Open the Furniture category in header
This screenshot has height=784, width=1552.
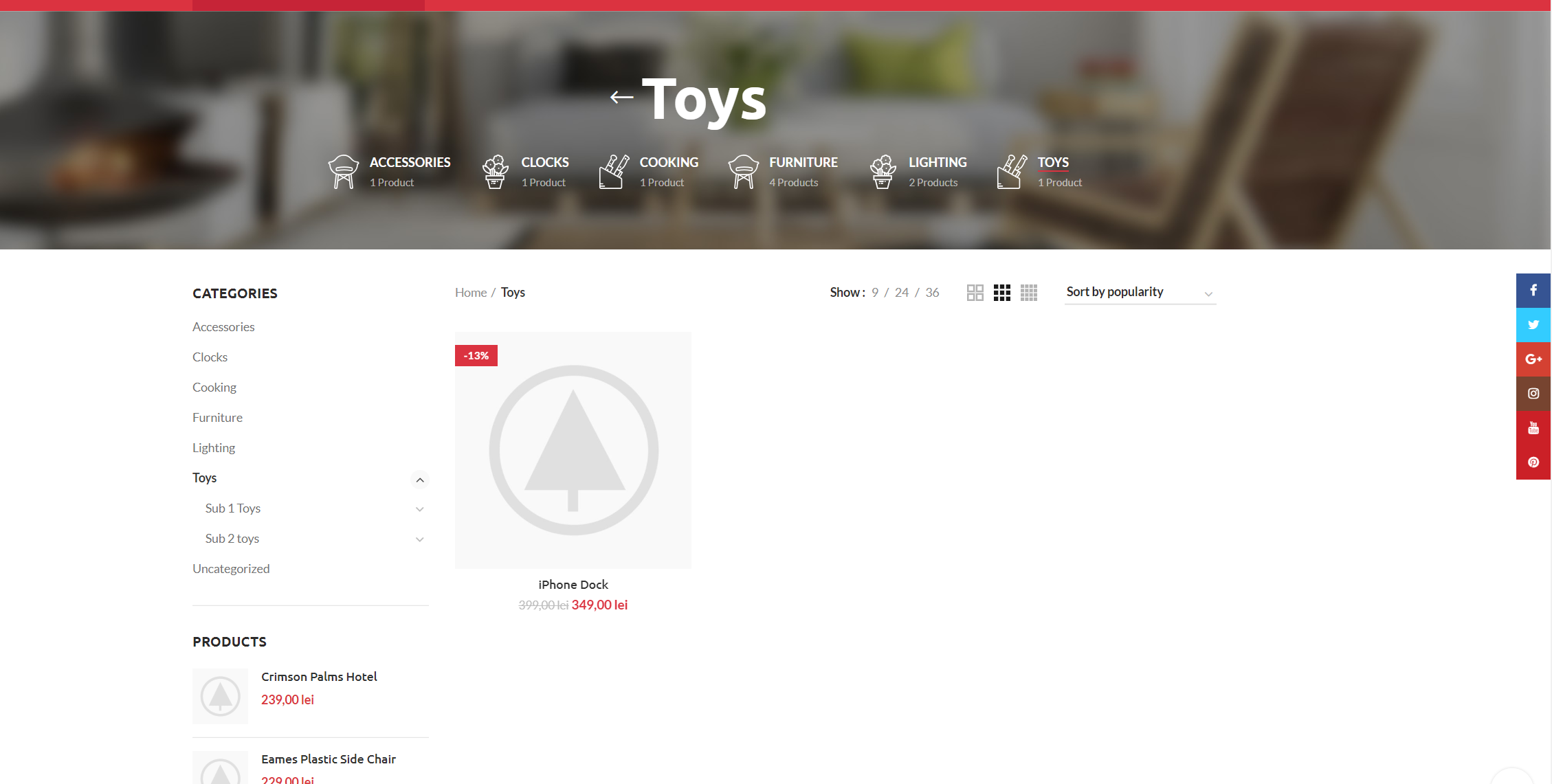803,163
